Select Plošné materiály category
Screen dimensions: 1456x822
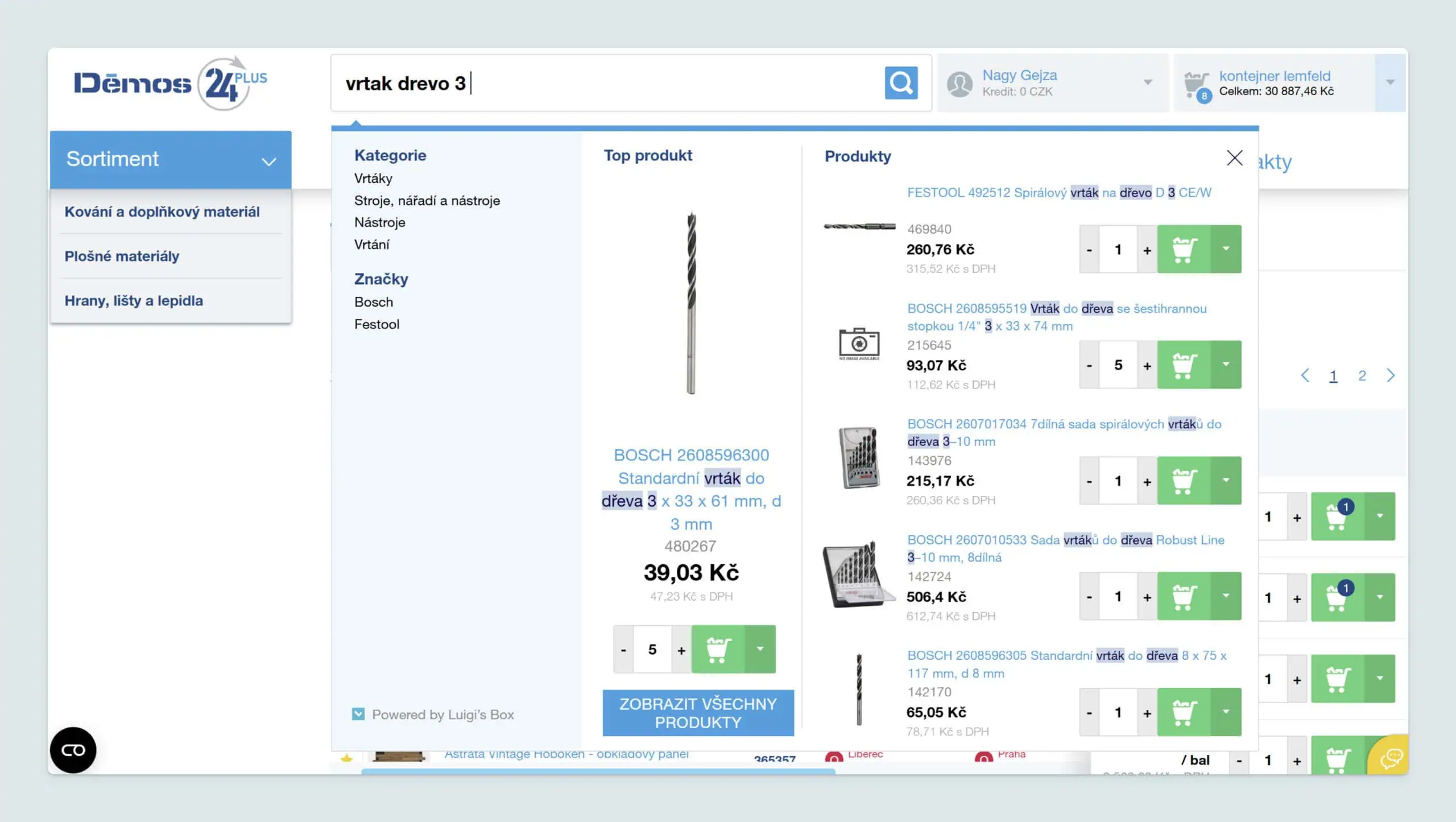[x=122, y=256]
